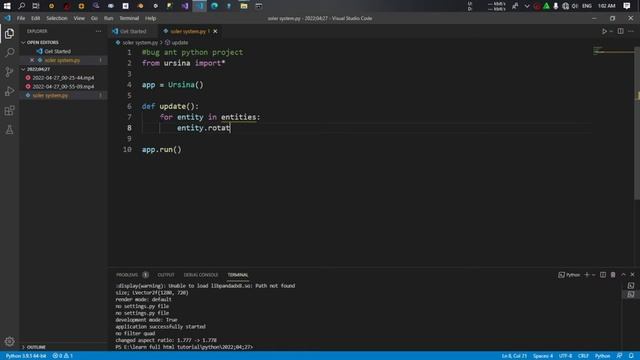Open Windows Action Center notifications

point(627,6)
